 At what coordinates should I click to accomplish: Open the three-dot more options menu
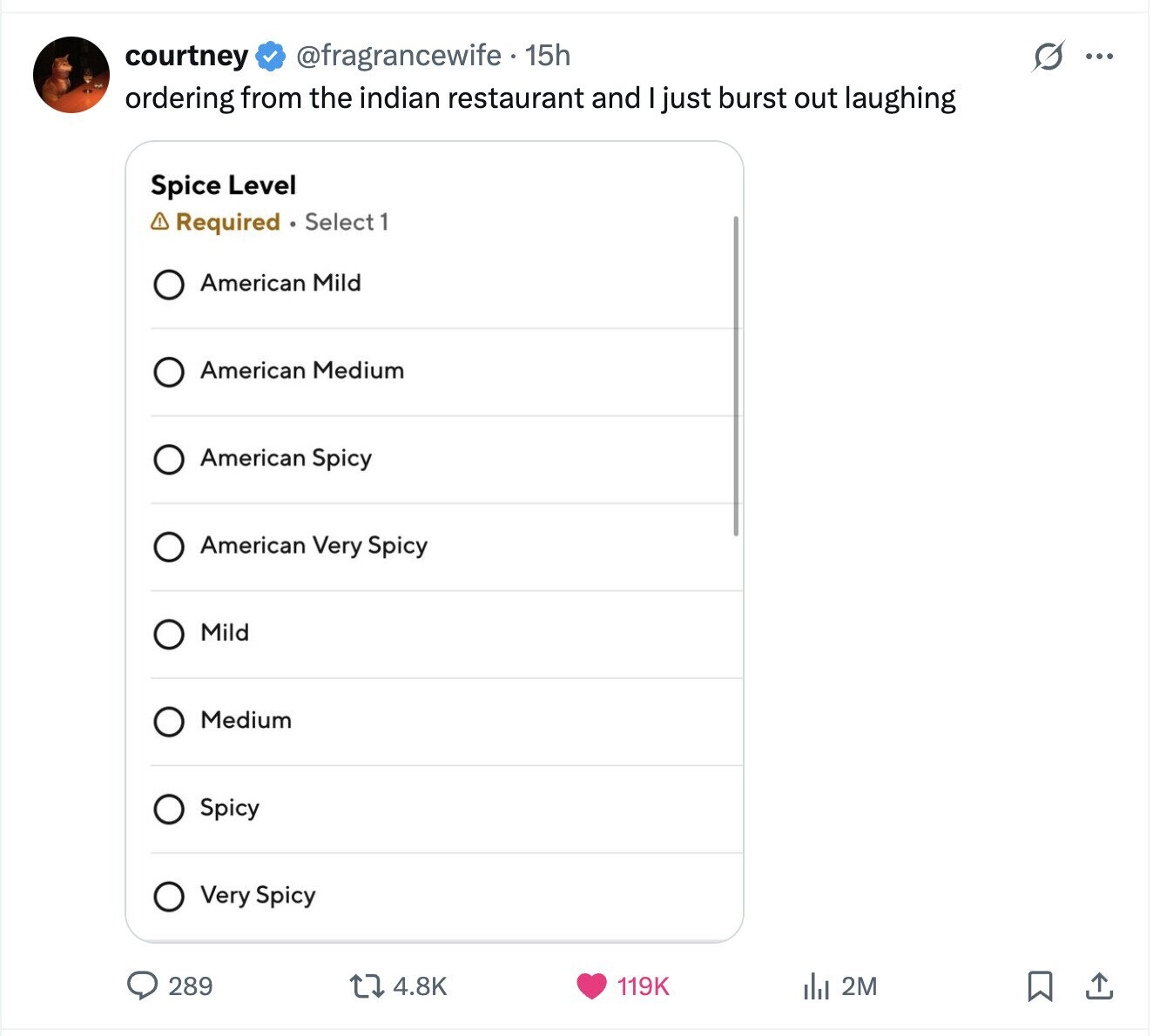pyautogui.click(x=1099, y=57)
